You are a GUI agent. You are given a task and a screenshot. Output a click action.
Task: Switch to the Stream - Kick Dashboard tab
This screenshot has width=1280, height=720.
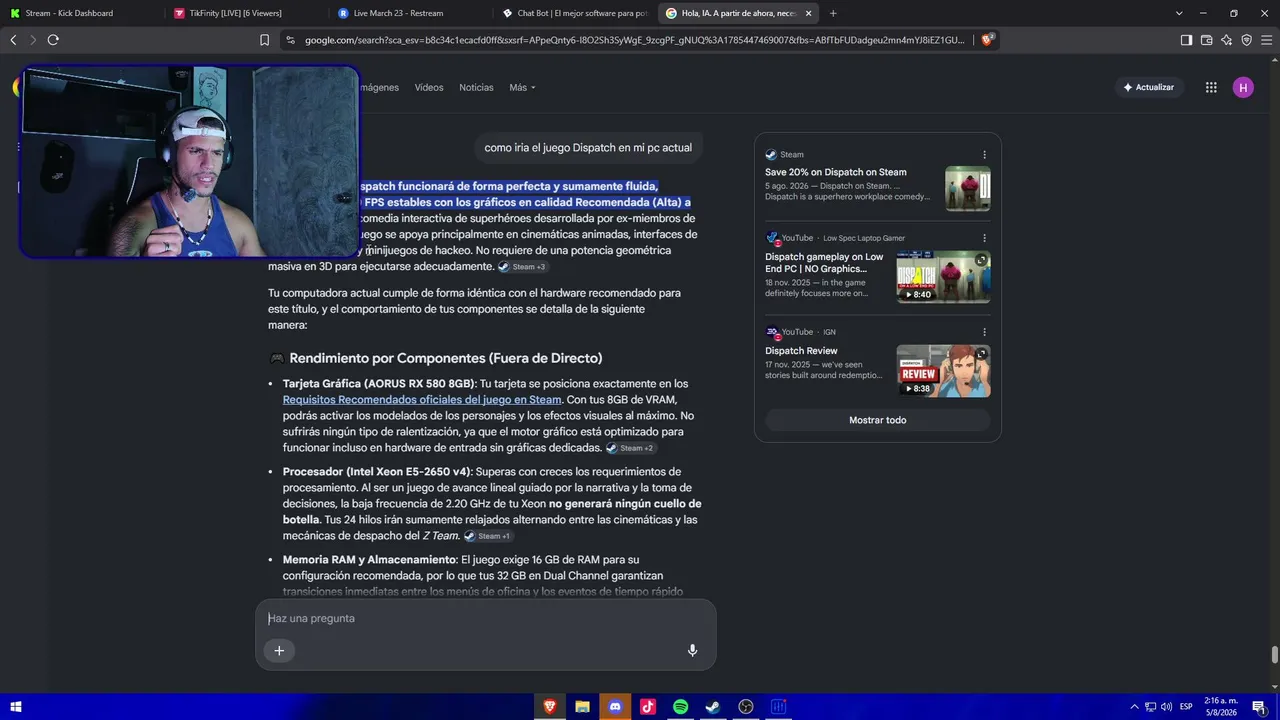tap(82, 13)
